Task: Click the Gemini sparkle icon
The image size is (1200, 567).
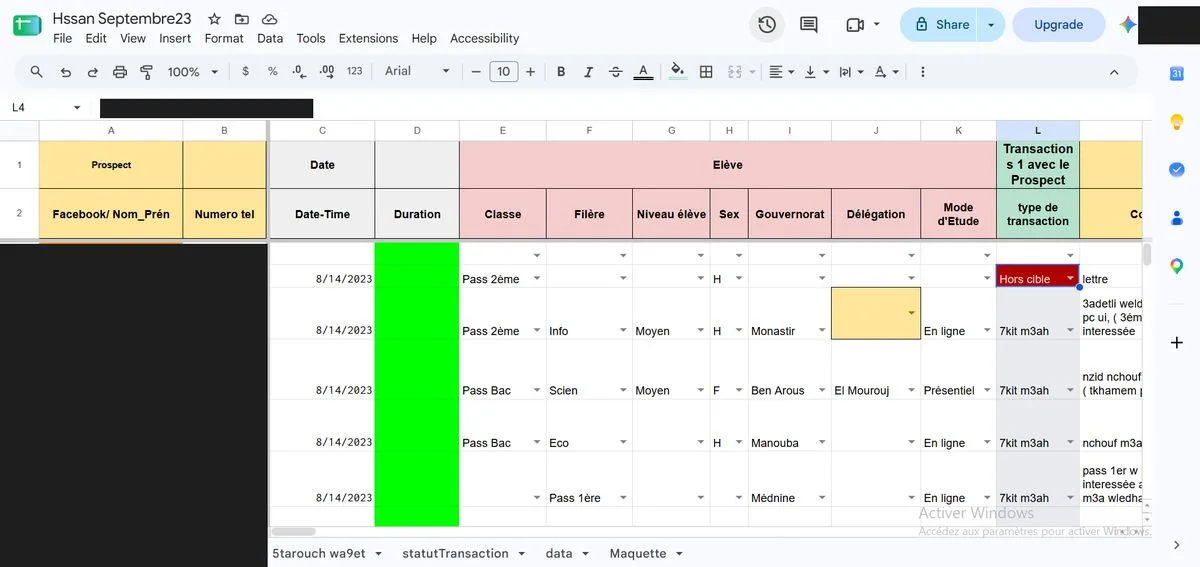Action: click(1127, 25)
